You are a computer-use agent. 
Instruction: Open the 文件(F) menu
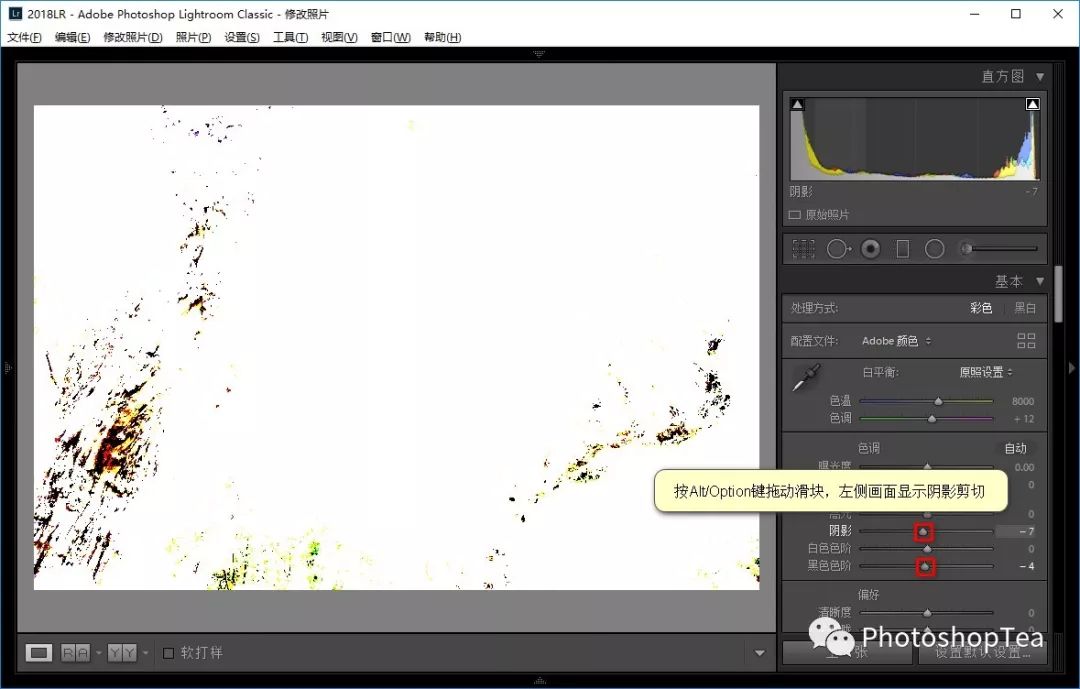[24, 37]
